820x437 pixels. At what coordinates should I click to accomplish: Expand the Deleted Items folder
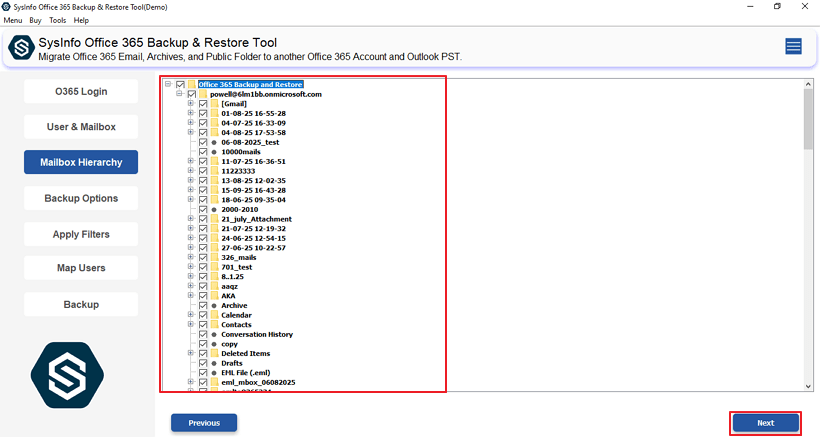191,353
